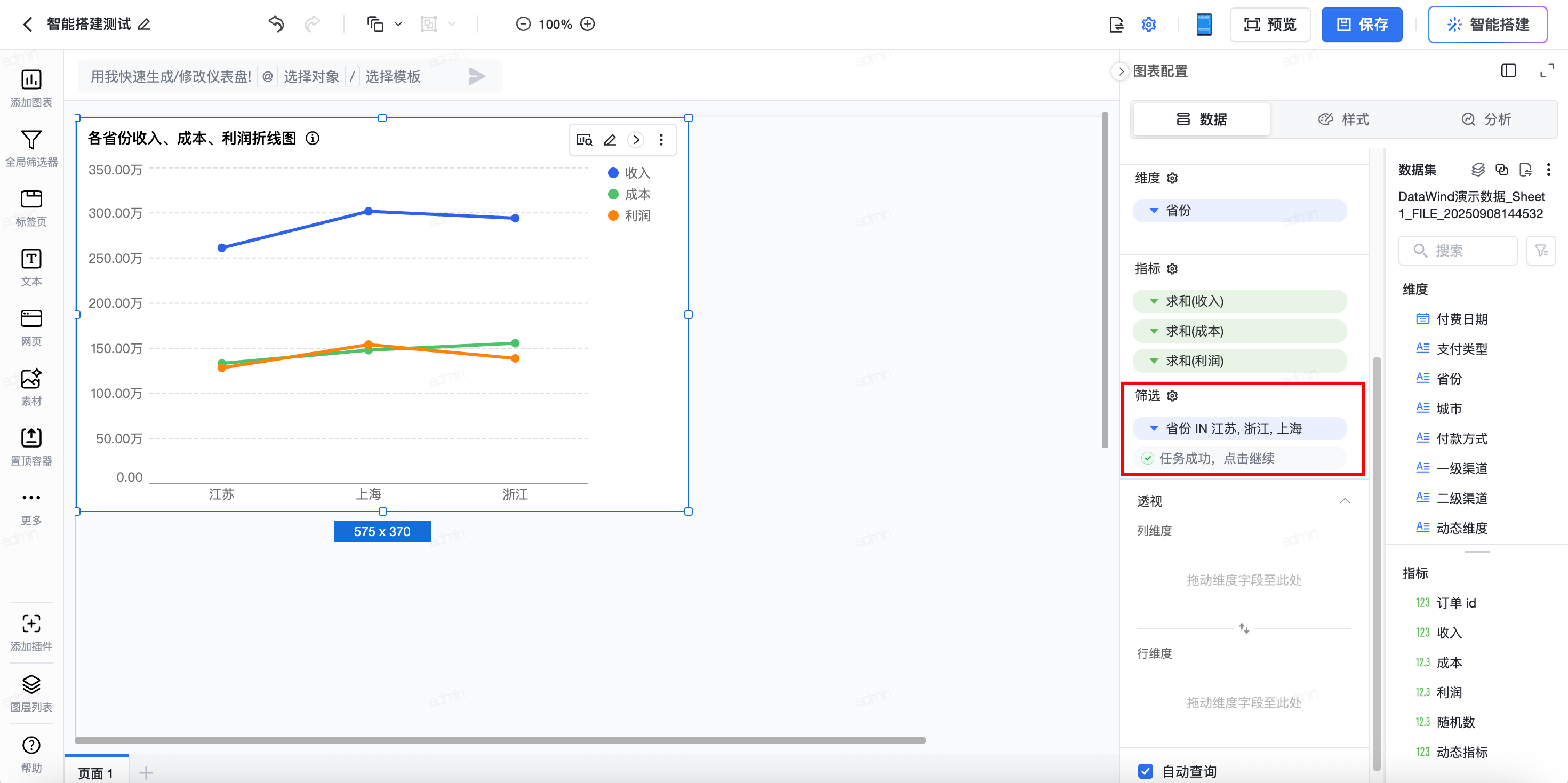
Task: Click gear icon next to 筛选
Action: point(1172,396)
